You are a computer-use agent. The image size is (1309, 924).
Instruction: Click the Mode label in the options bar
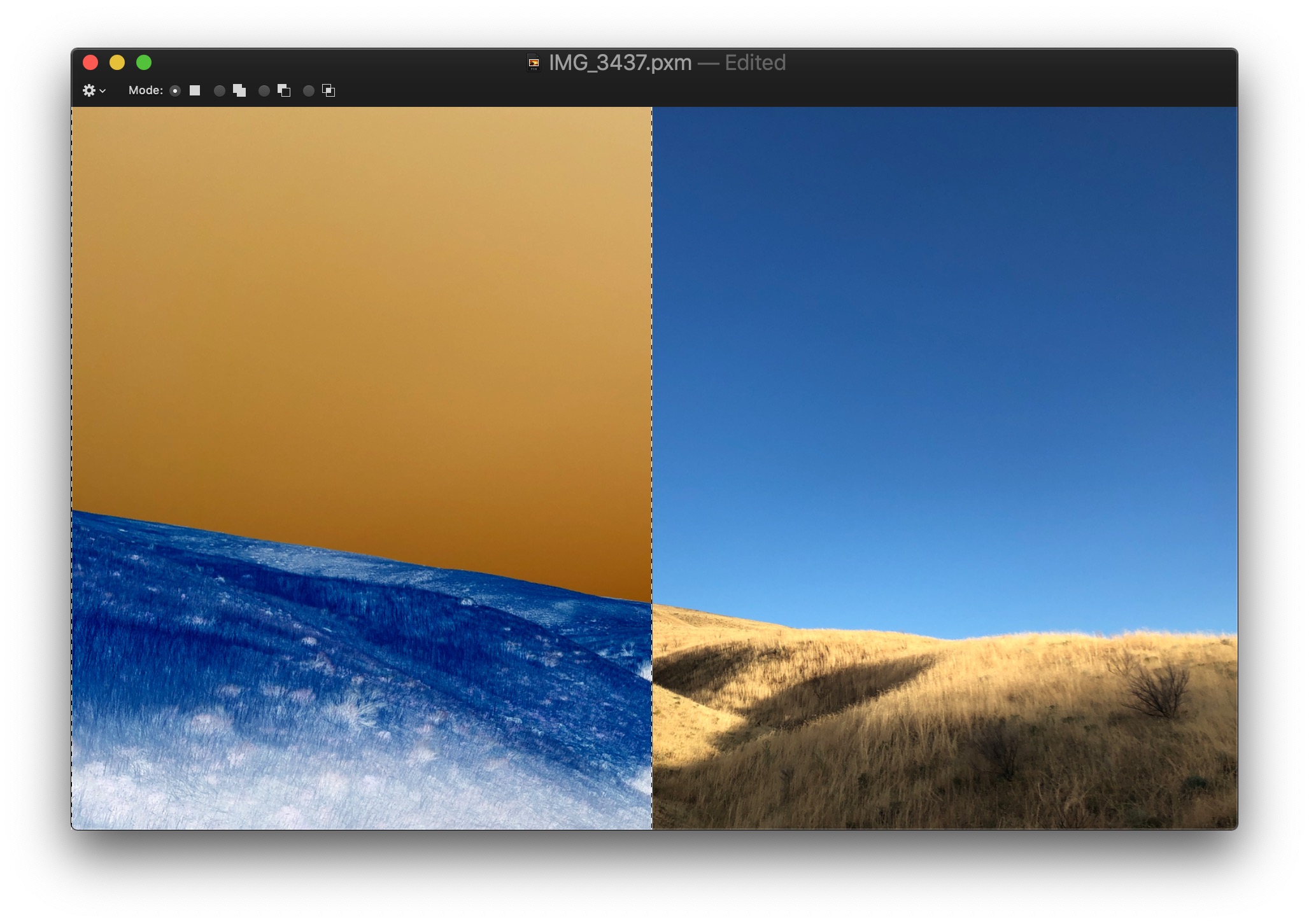[x=146, y=91]
